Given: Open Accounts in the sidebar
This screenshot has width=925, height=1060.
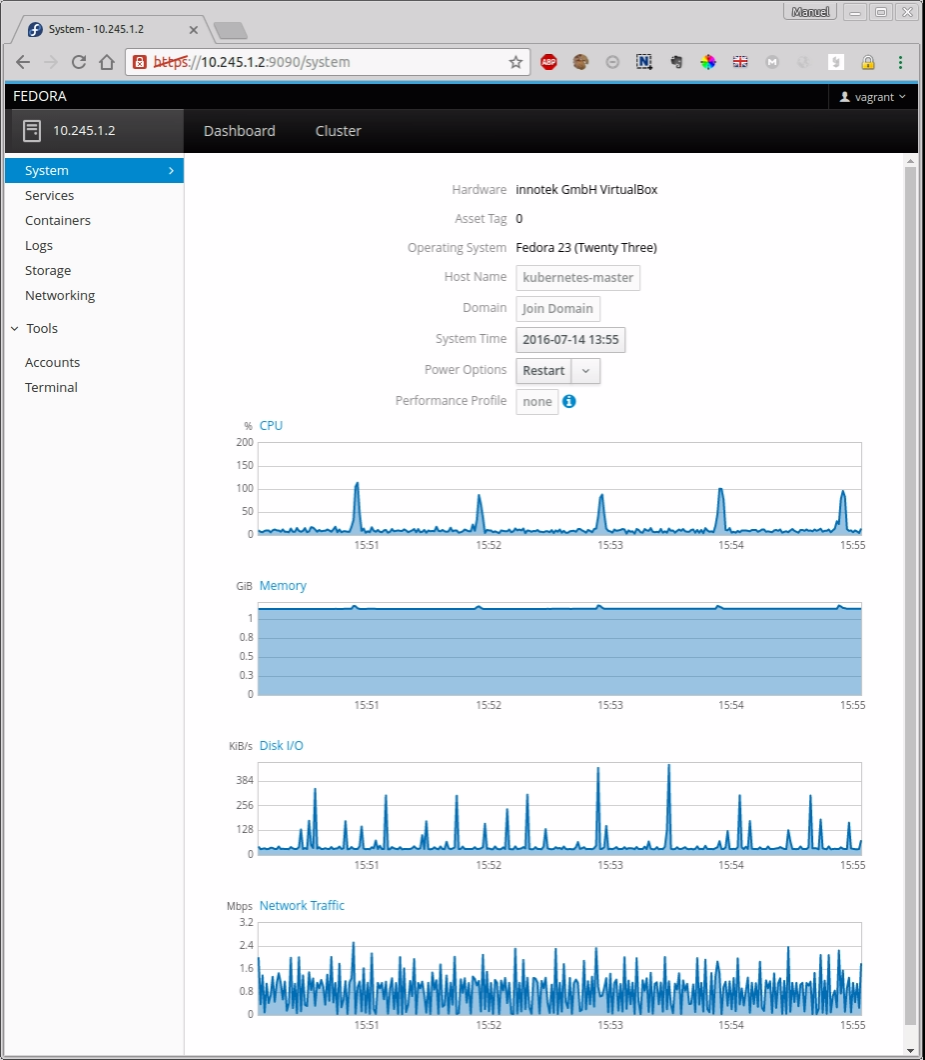Looking at the screenshot, I should coord(52,362).
